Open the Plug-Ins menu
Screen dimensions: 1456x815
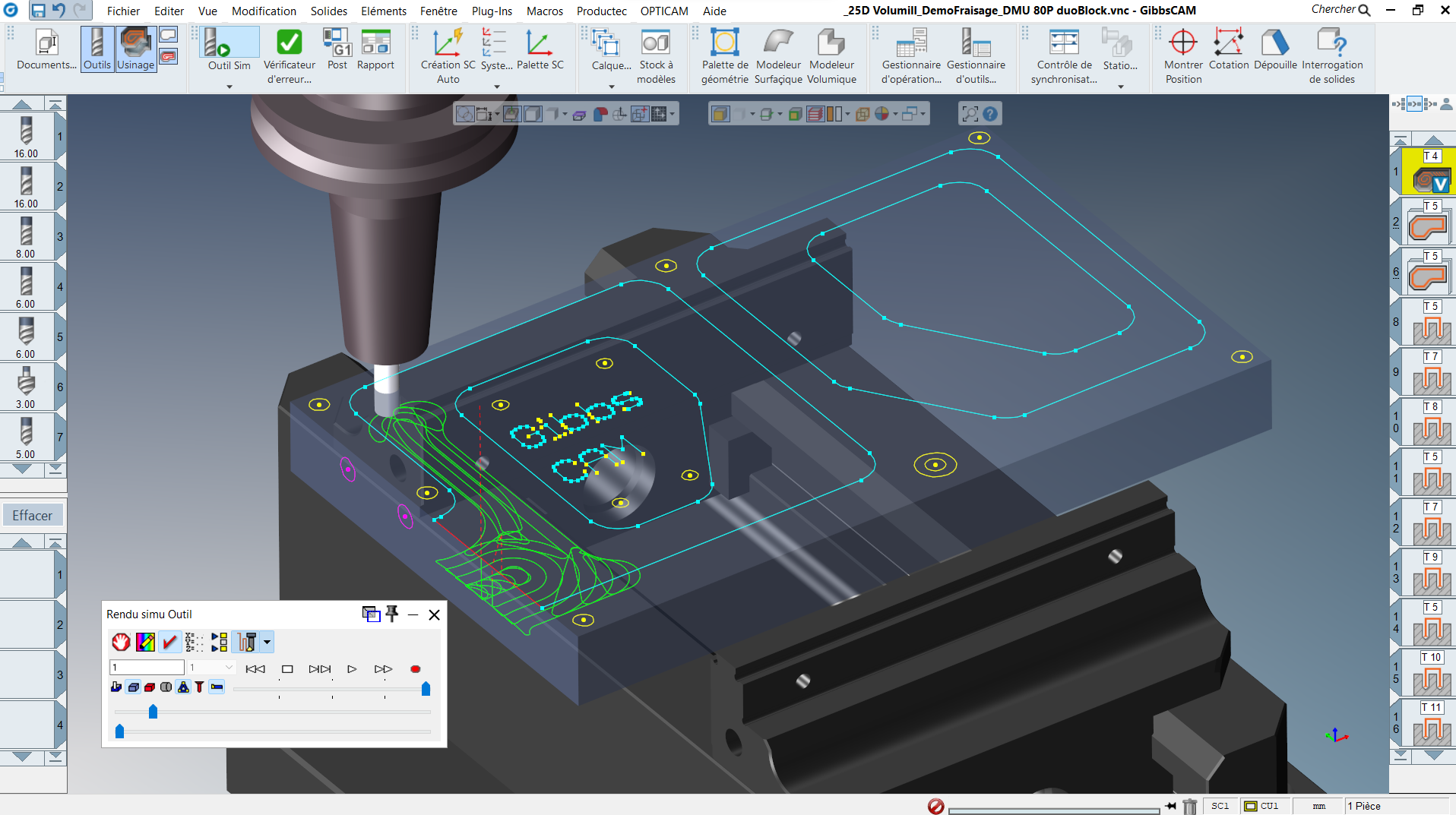[491, 11]
